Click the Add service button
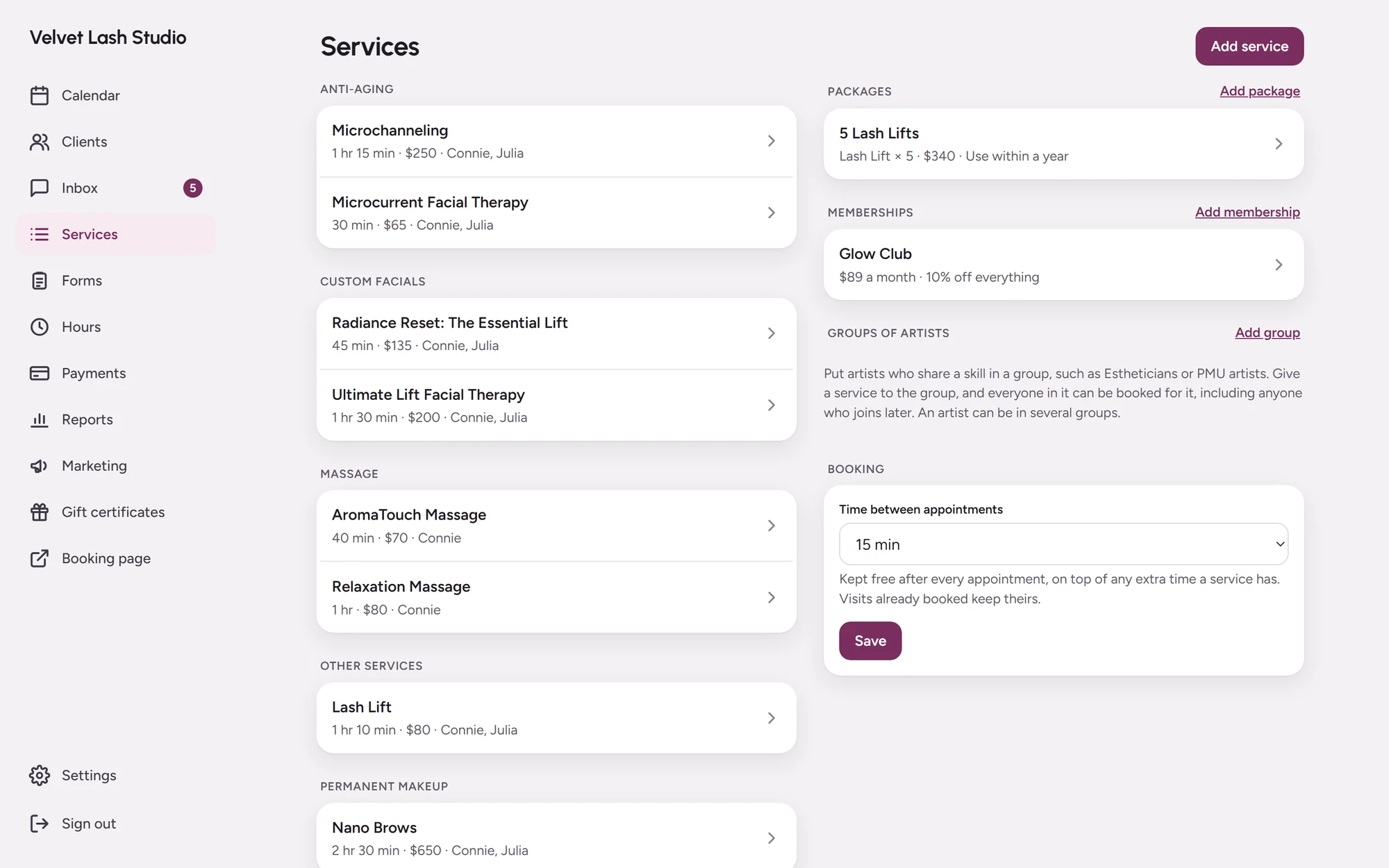The height and width of the screenshot is (868, 1389). 1249,47
